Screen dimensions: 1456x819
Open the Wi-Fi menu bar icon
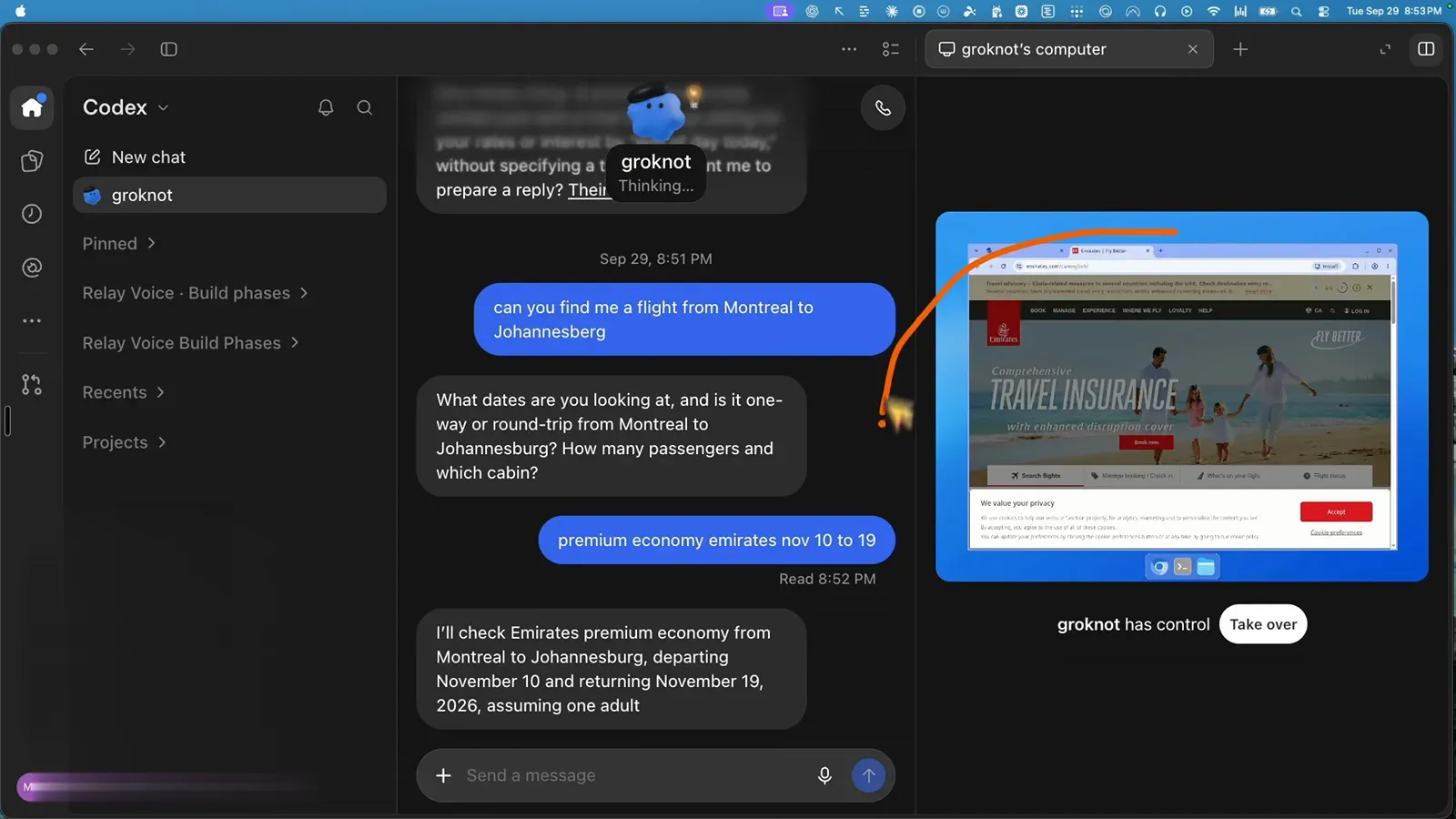pyautogui.click(x=1213, y=11)
